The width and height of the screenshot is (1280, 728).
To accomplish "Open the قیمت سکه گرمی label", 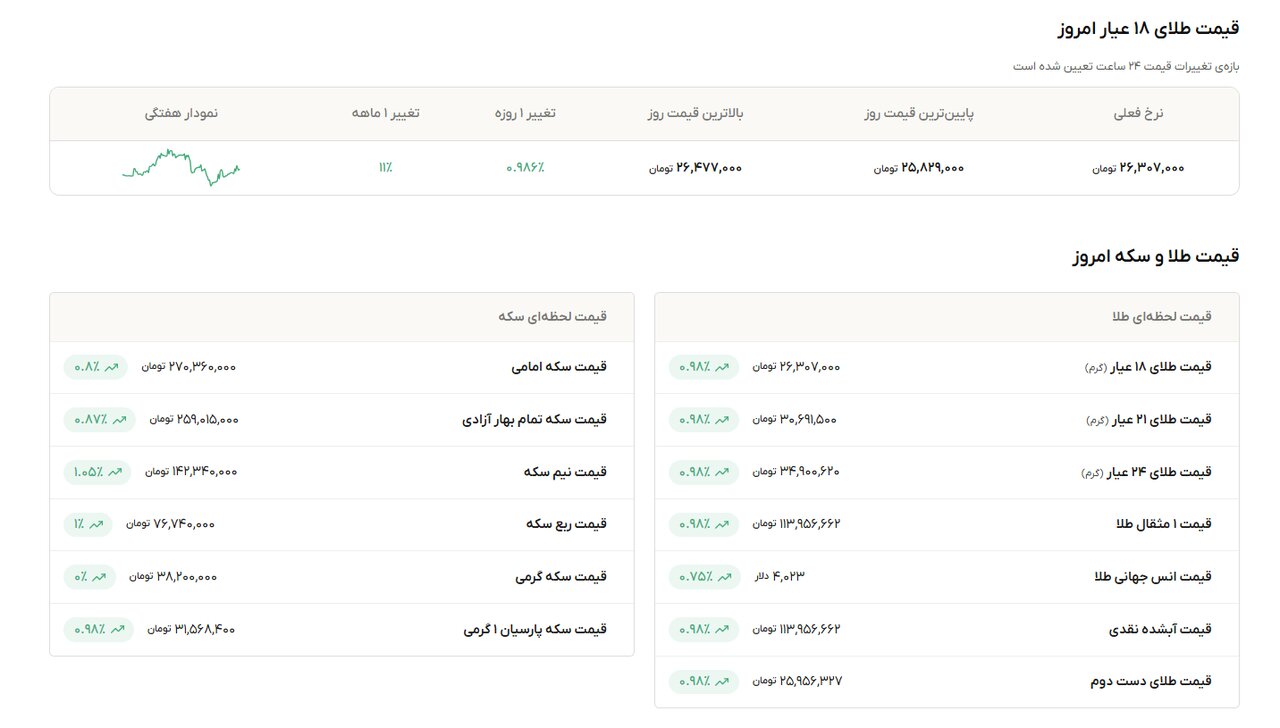I will point(561,577).
